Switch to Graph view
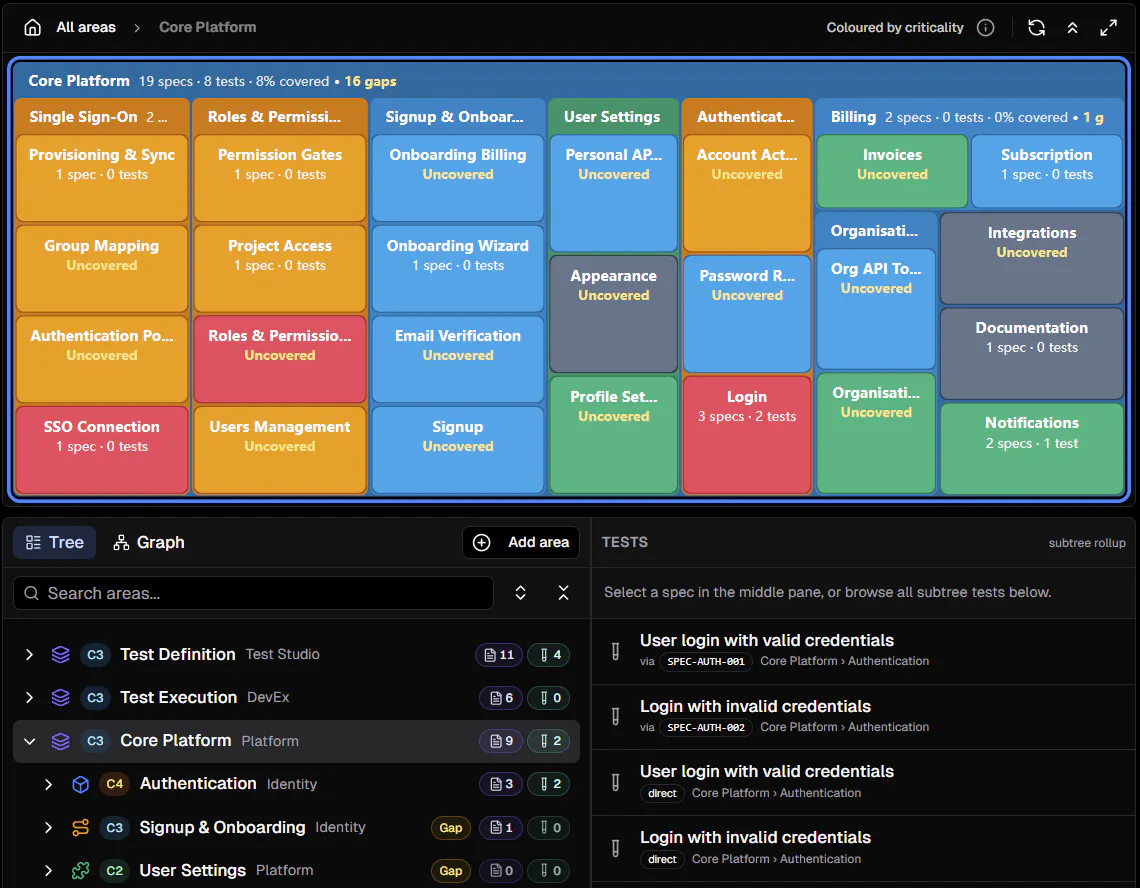The height and width of the screenshot is (888, 1140). click(x=149, y=543)
